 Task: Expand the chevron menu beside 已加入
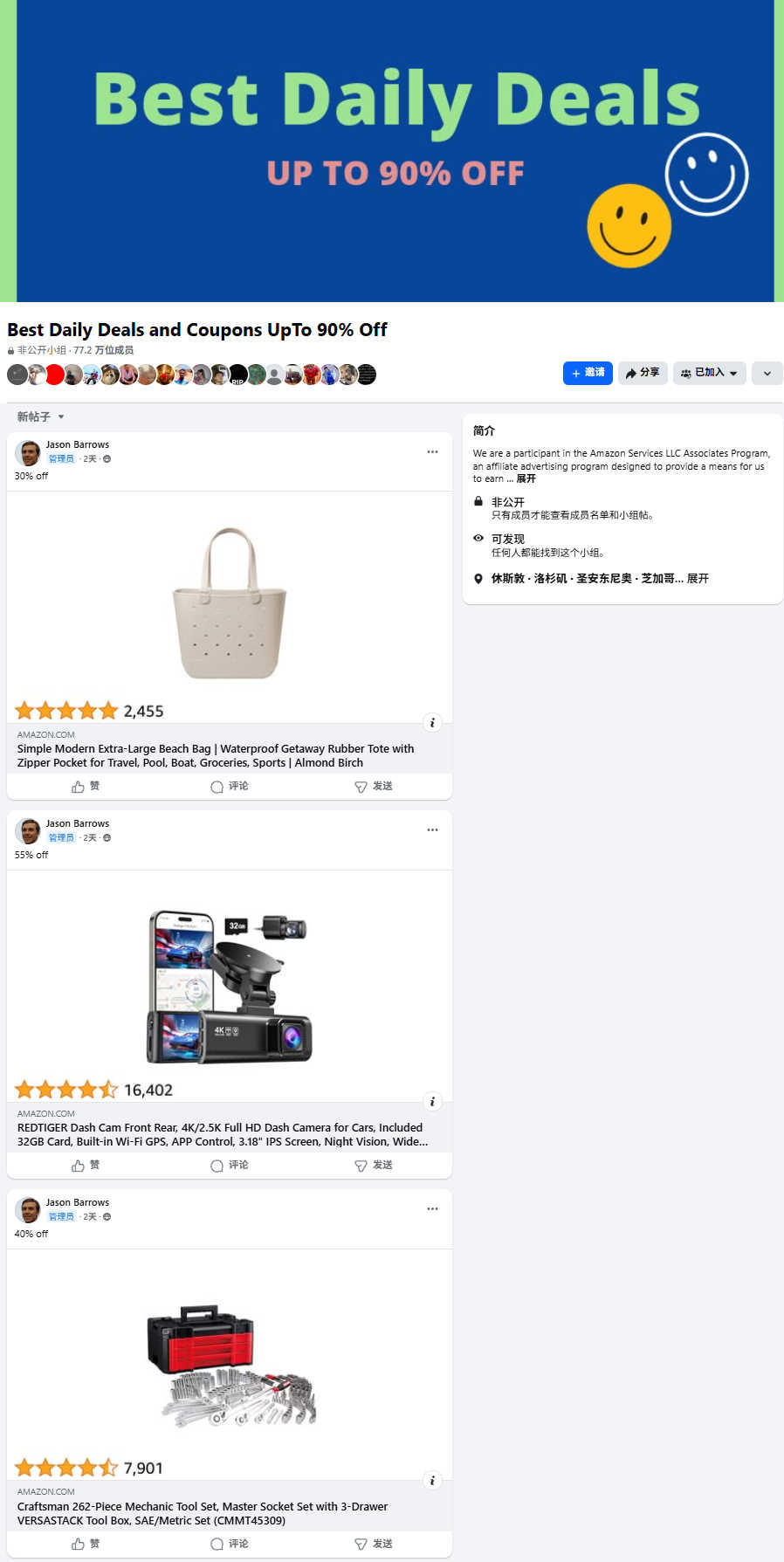click(767, 373)
